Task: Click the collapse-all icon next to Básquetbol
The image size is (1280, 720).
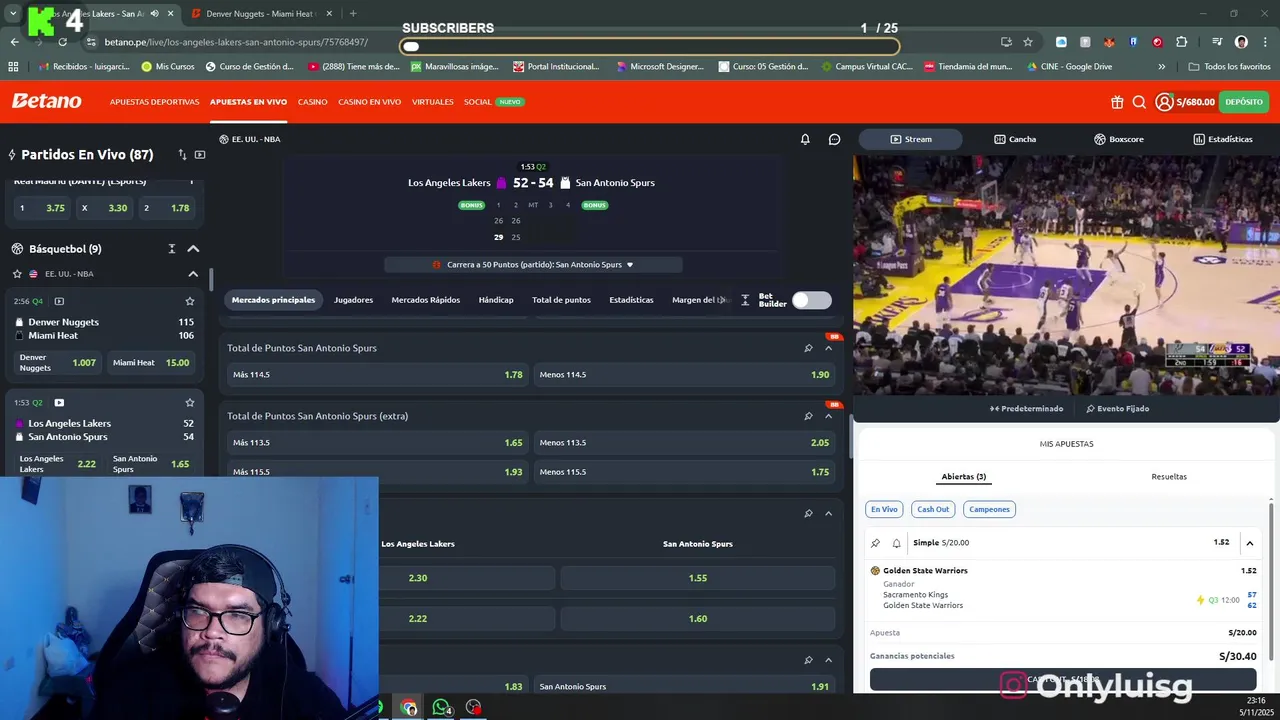Action: (171, 249)
